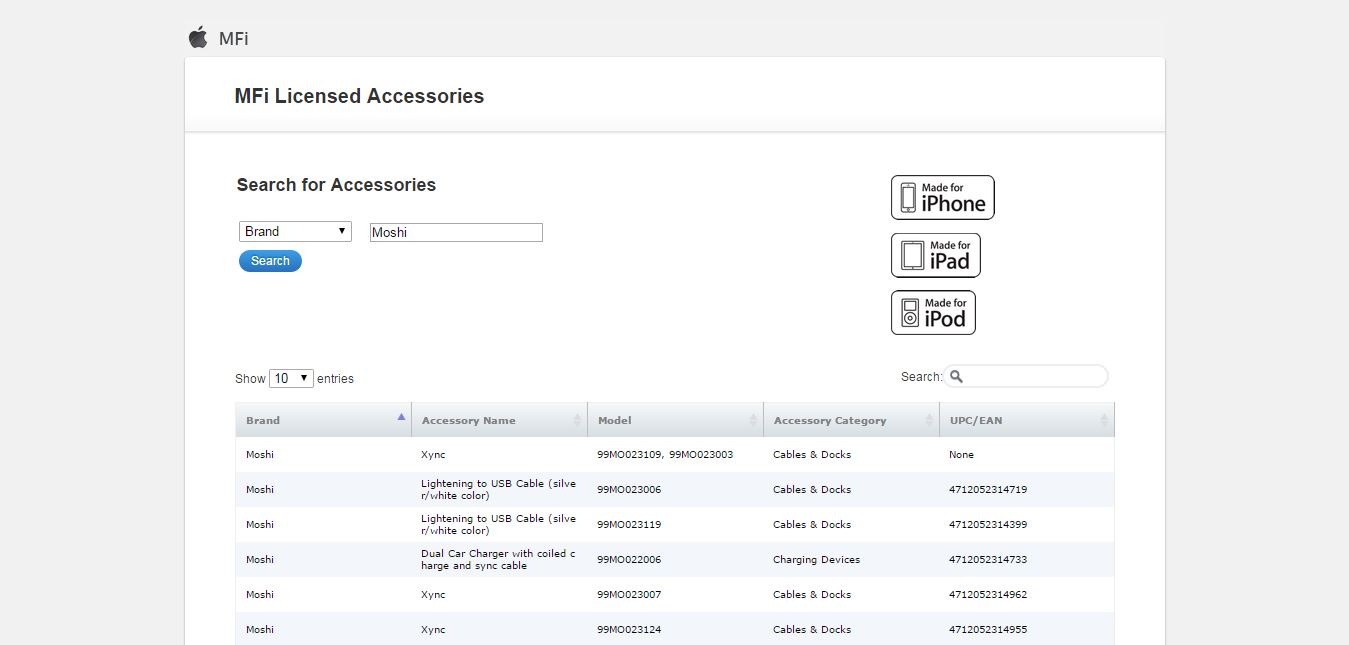Screen dimensions: 1349x645
Task: Select UPC cell 4712052314733
Action: (988, 560)
